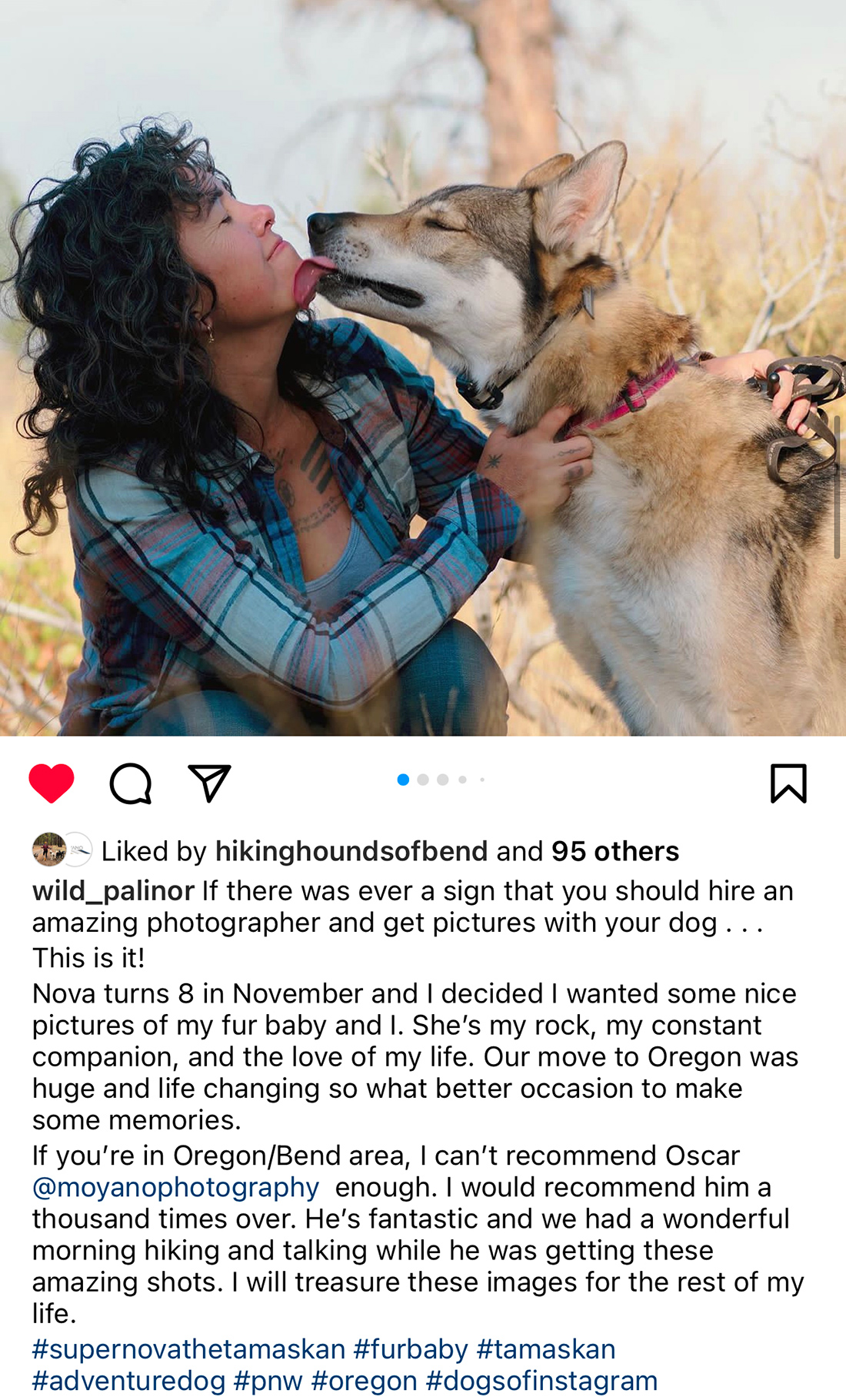
Task: Open comments with speech bubble icon
Action: [x=131, y=783]
